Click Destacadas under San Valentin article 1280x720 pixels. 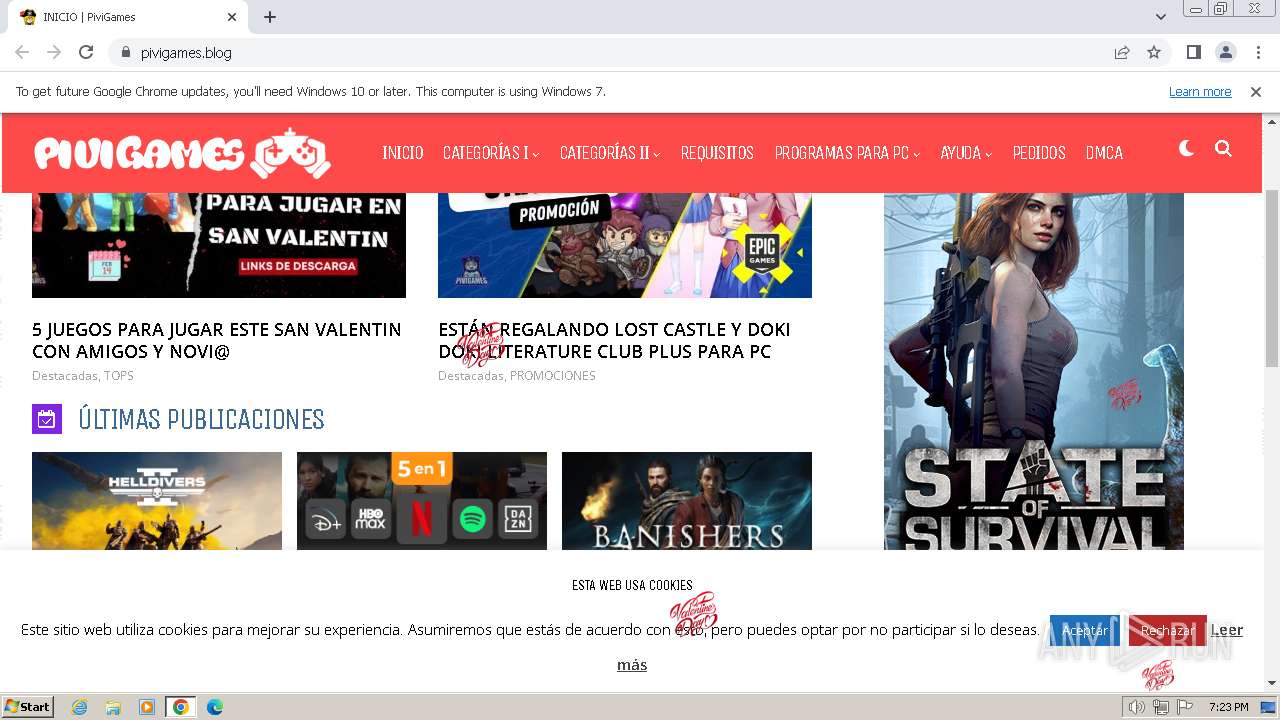point(64,376)
